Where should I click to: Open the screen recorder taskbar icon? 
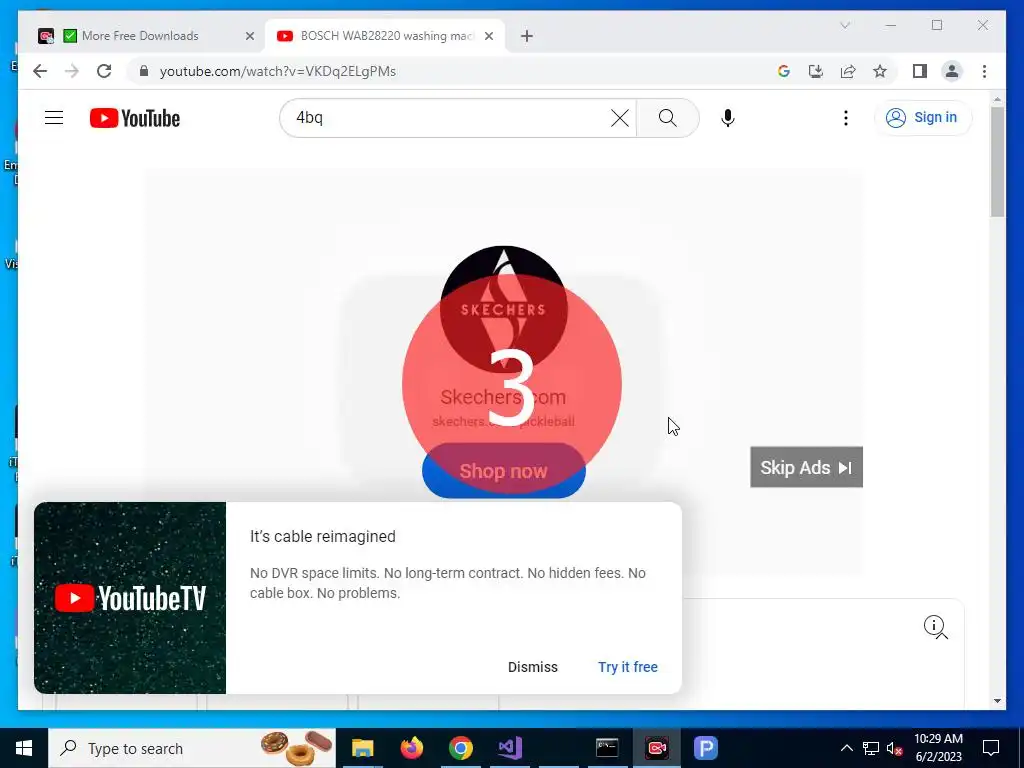coord(656,748)
